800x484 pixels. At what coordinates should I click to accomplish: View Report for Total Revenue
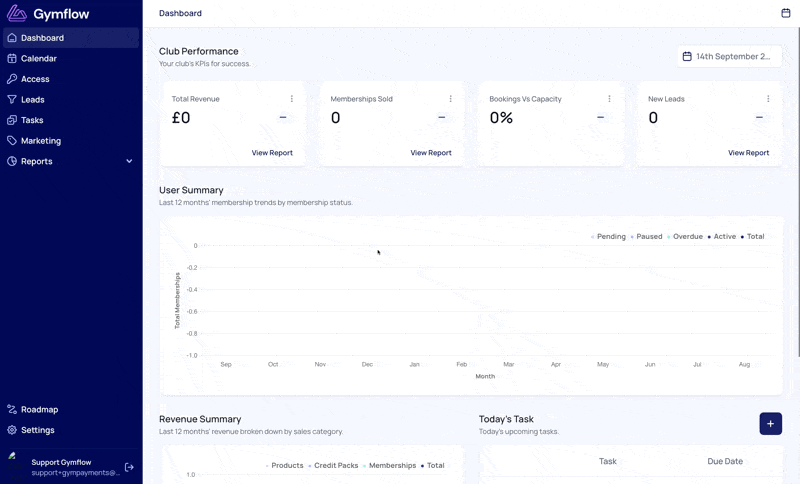point(272,152)
